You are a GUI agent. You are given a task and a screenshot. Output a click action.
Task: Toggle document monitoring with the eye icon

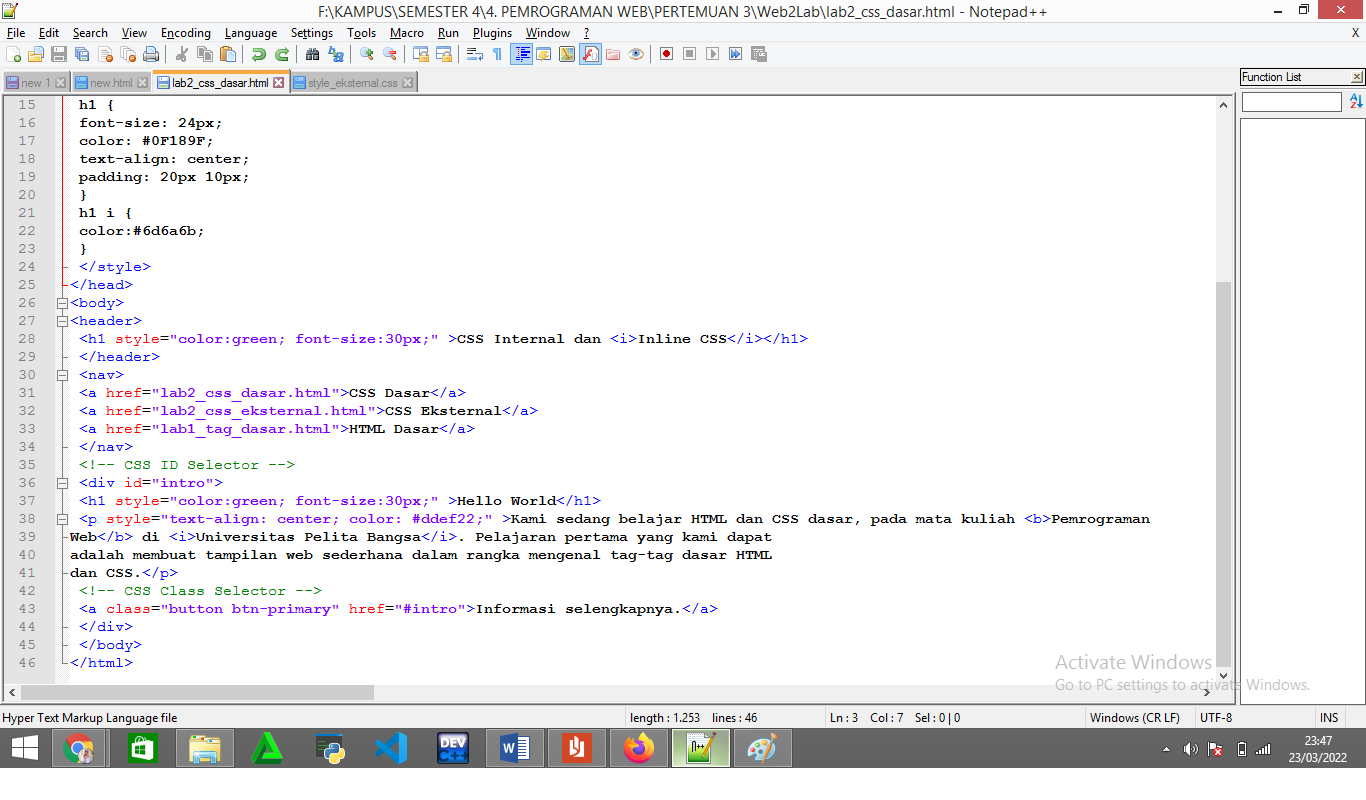click(637, 53)
